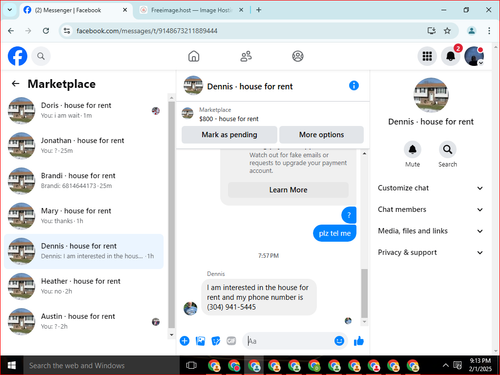Click conversation list scrollbar down arrow
This screenshot has height=375, width=500.
171,335
